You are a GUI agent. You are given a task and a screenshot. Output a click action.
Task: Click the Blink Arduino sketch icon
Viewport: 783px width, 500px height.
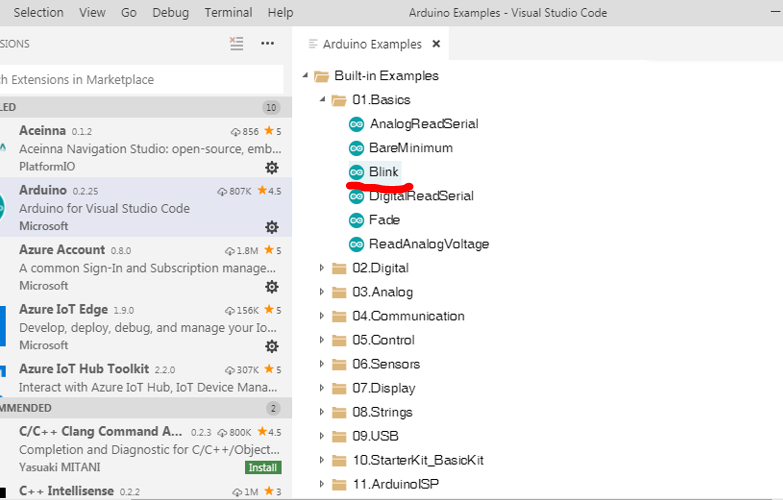tap(357, 172)
